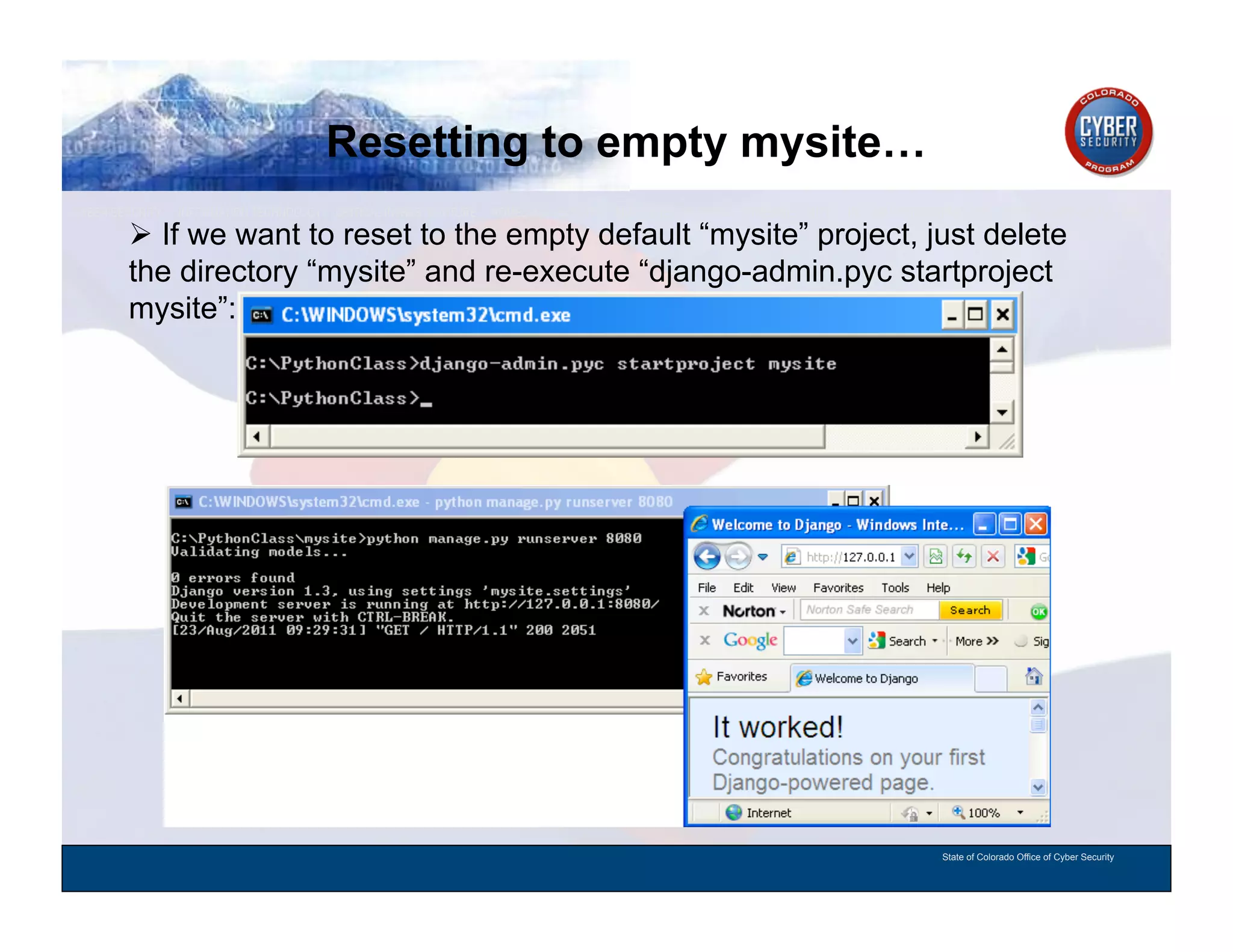Close the Norton toolbar with its X
The image size is (1233, 952).
coord(703,611)
